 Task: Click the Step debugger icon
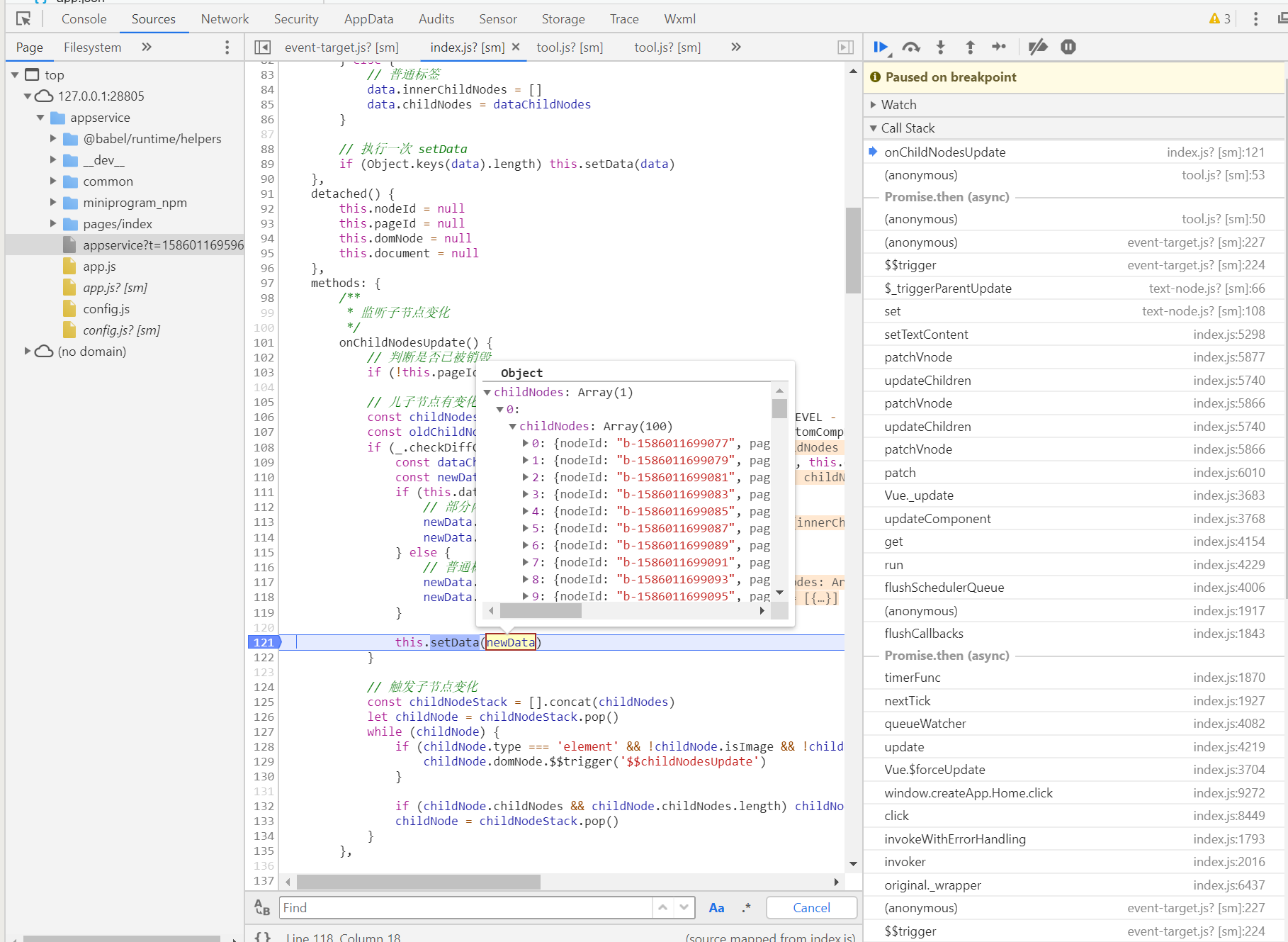[x=999, y=47]
